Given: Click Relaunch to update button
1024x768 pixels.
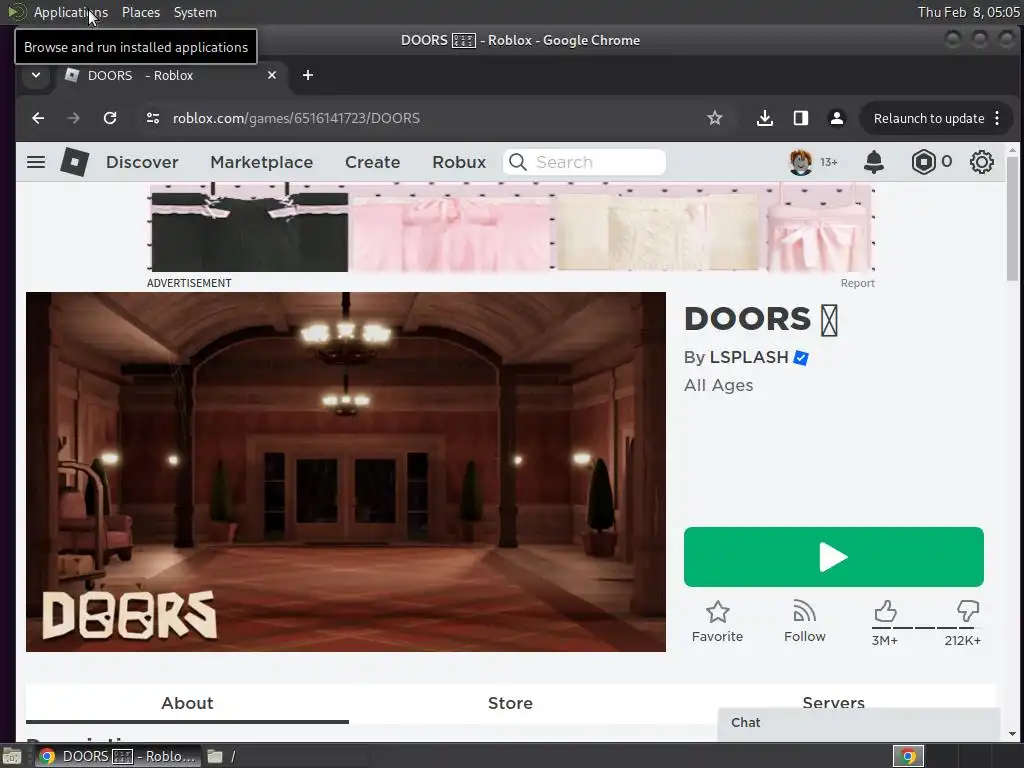Looking at the screenshot, I should [929, 118].
